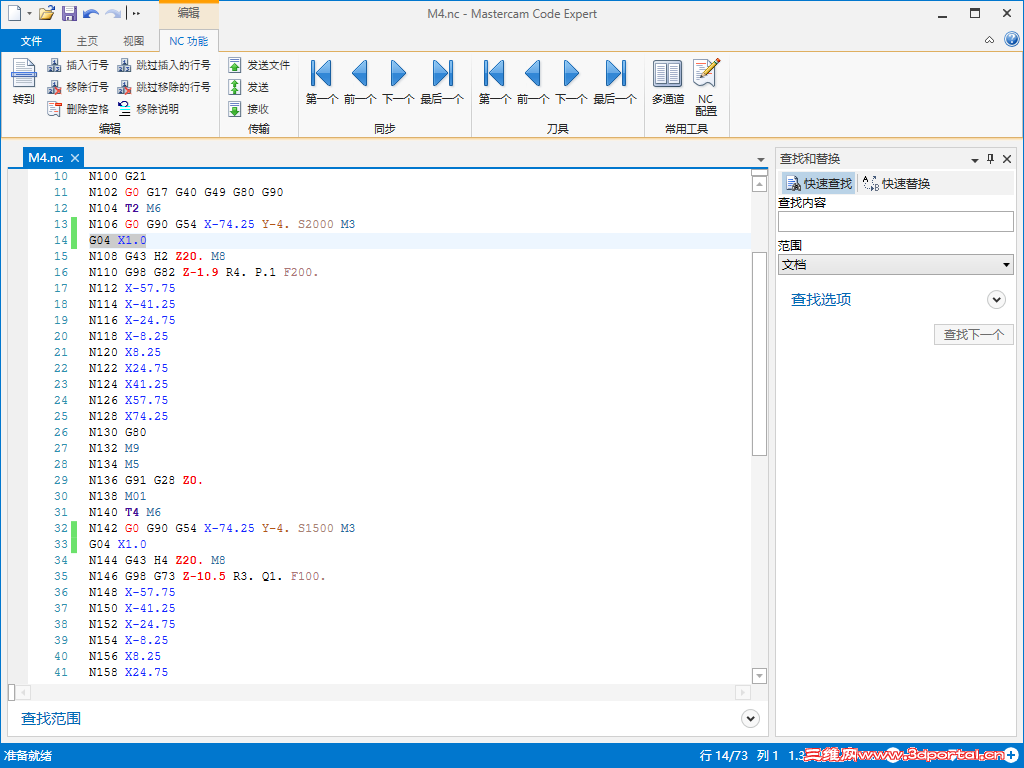
Task: Select 插入行号 insert line numbers
Action: tap(78, 65)
